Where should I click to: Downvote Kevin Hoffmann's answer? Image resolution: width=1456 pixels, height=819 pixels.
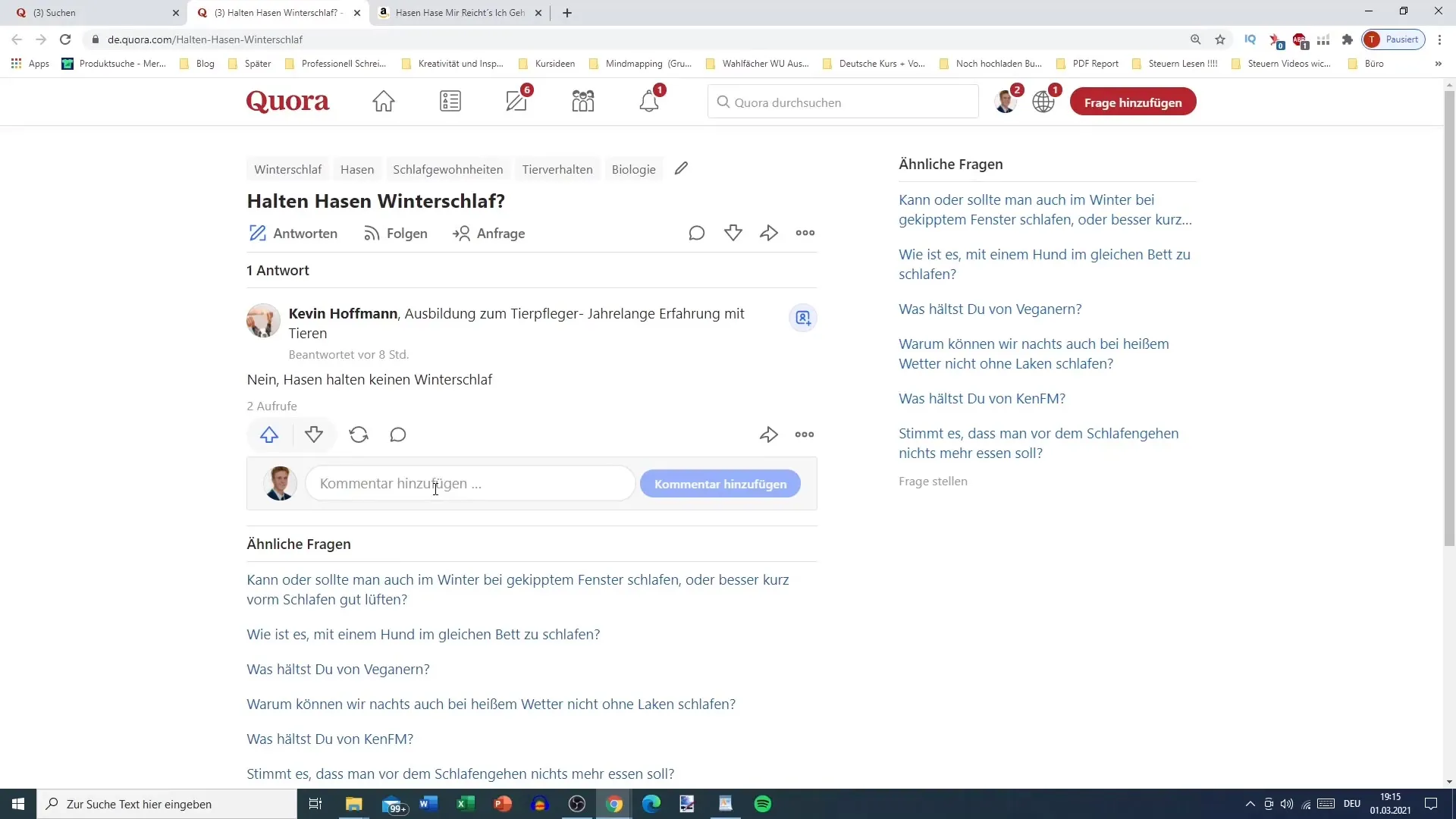tap(314, 435)
